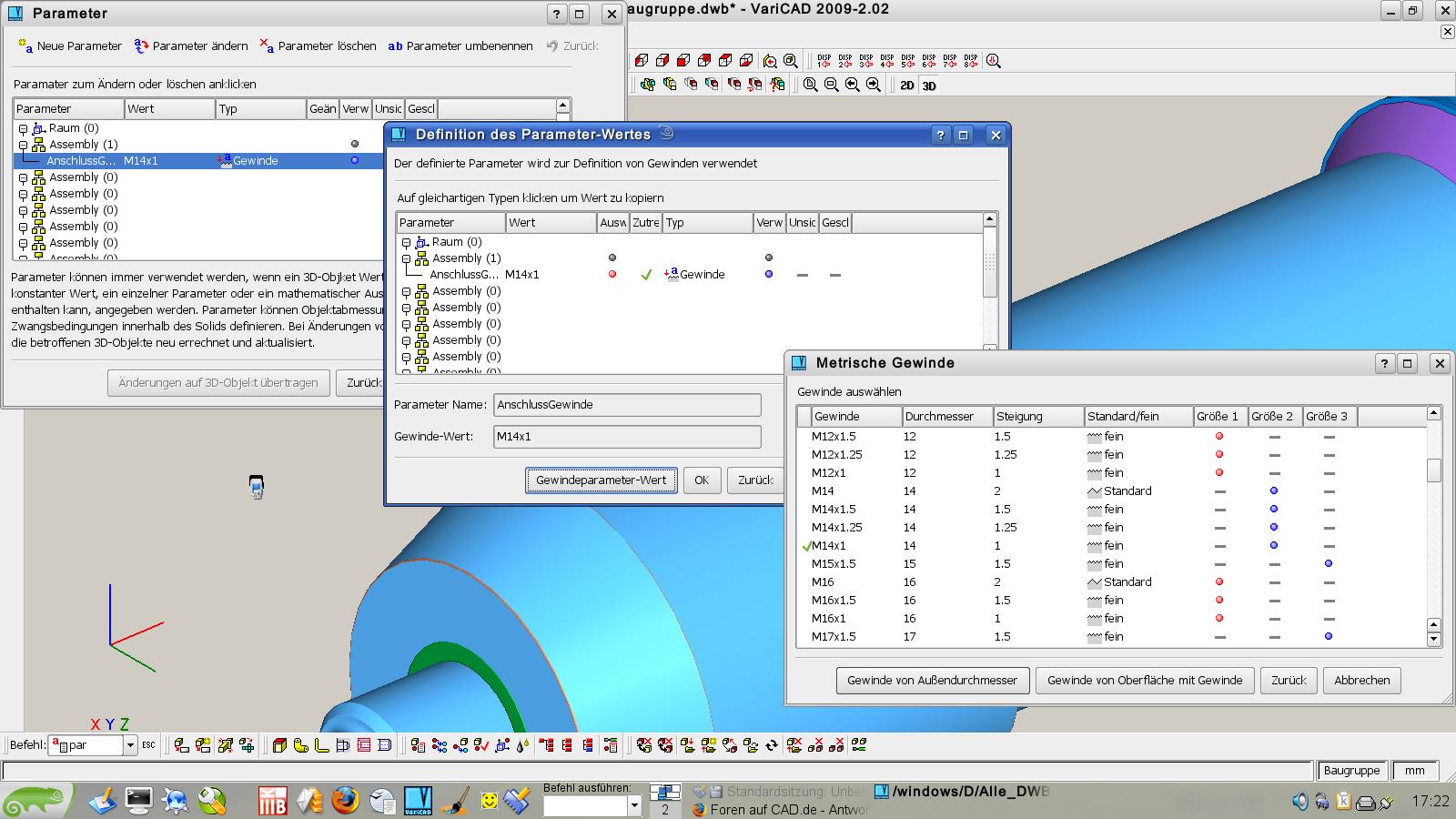1456x819 pixels.
Task: Click the Metrische Gewinde list scrollbar thumb
Action: (1434, 470)
